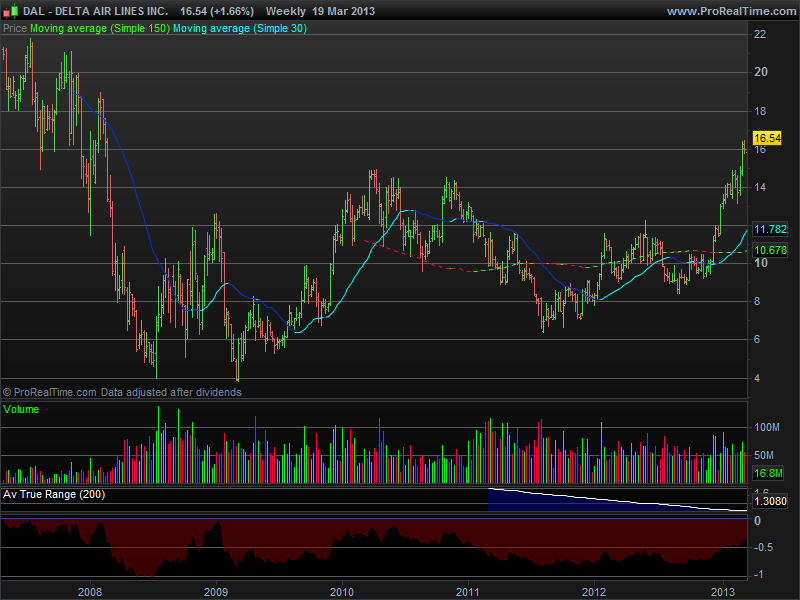Image resolution: width=800 pixels, height=600 pixels.
Task: Open the www.ProRealTime.com link
Action: coord(730,11)
